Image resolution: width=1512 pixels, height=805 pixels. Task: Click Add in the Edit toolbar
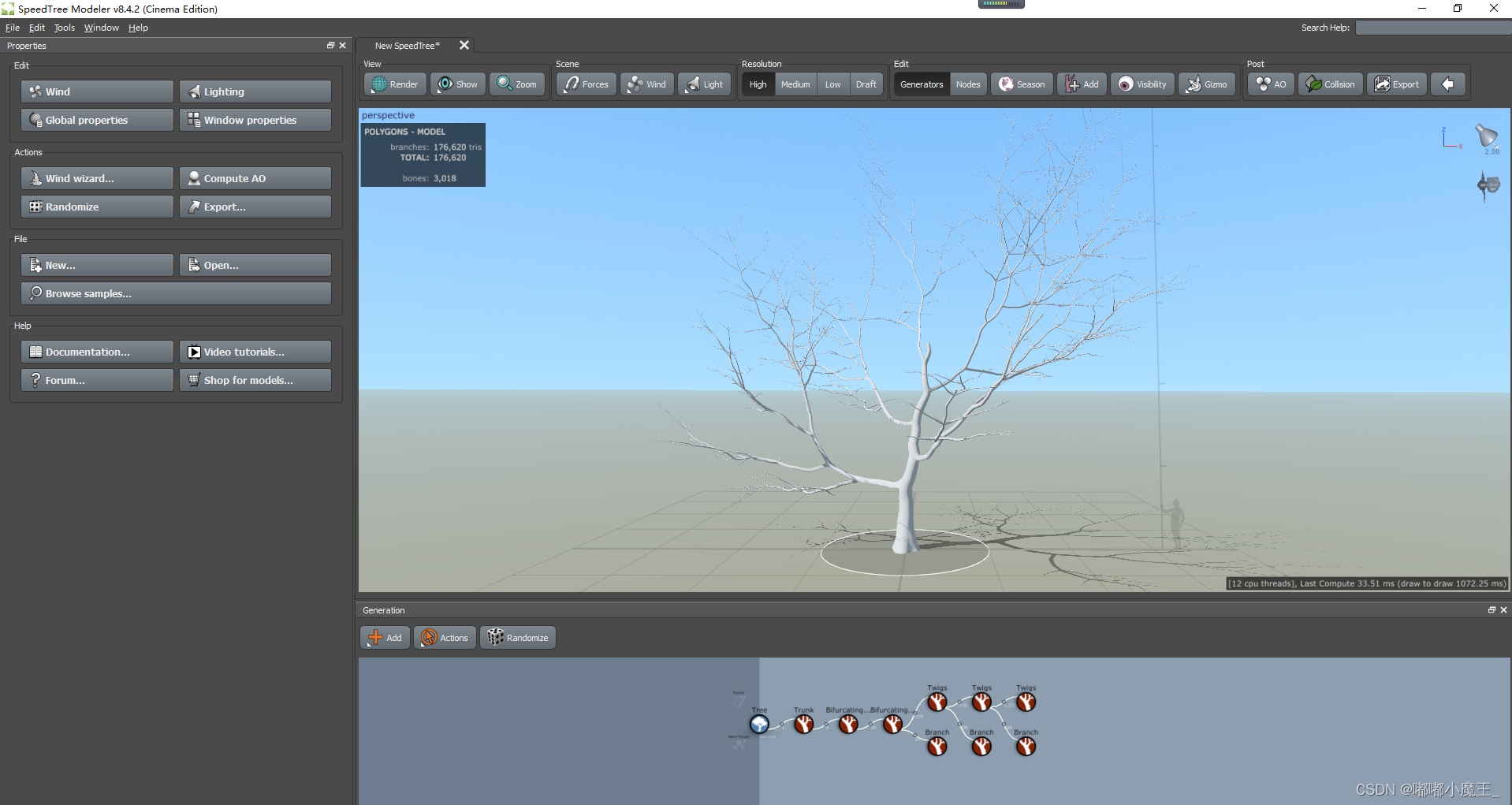(1082, 84)
